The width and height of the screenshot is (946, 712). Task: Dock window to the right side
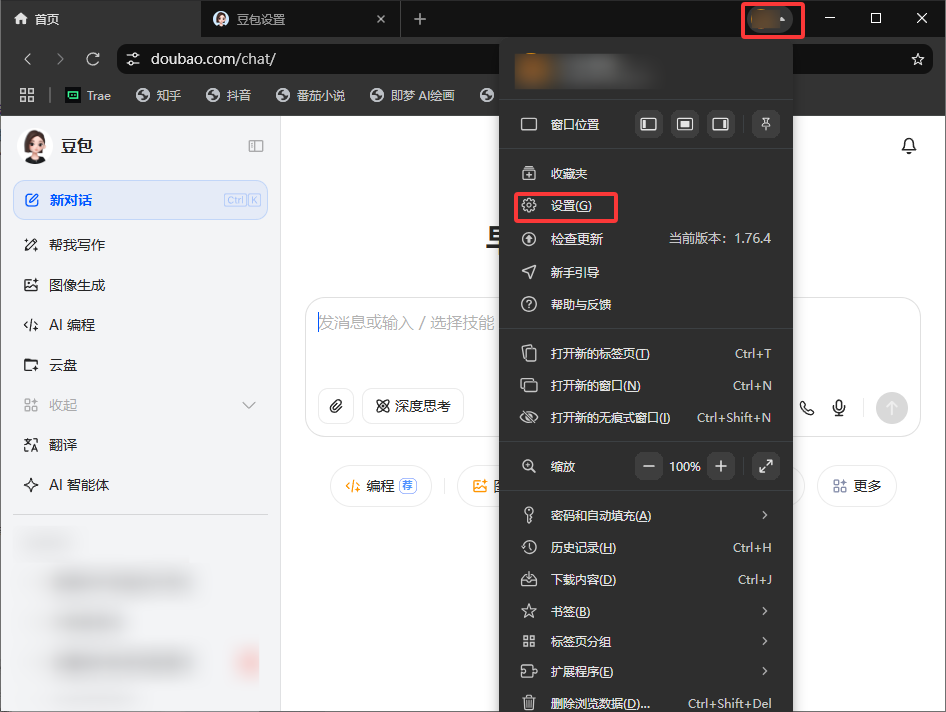719,124
